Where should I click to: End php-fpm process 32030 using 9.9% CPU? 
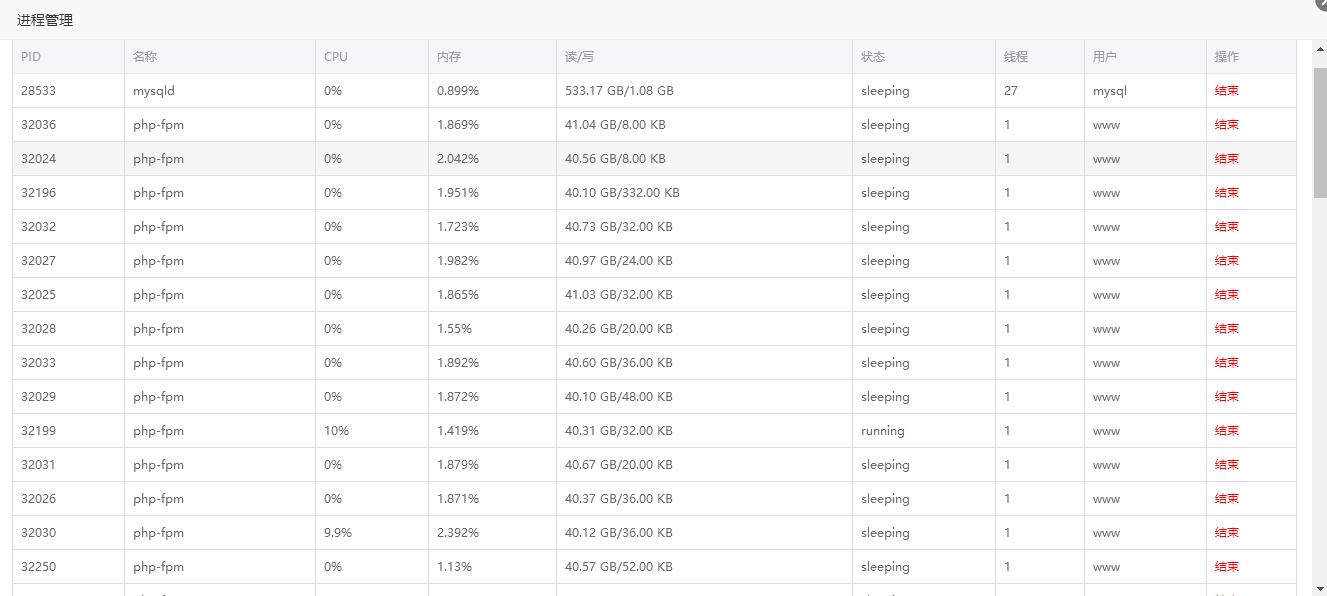pyautogui.click(x=1226, y=533)
